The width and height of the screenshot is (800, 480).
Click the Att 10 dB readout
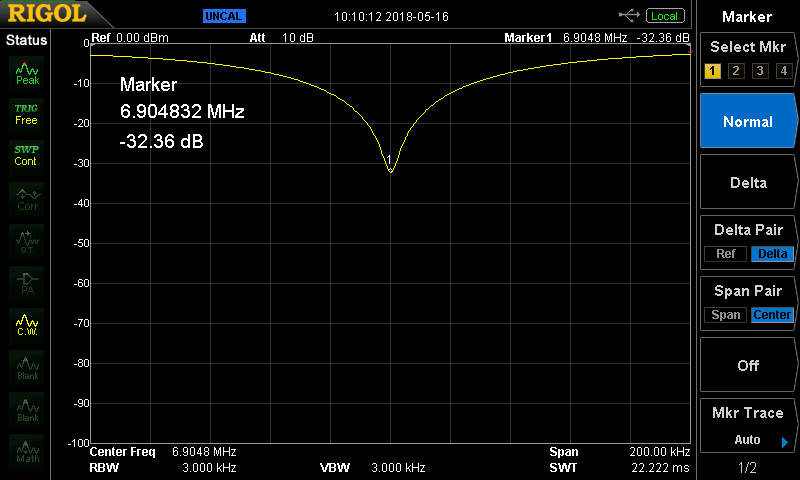pos(281,38)
